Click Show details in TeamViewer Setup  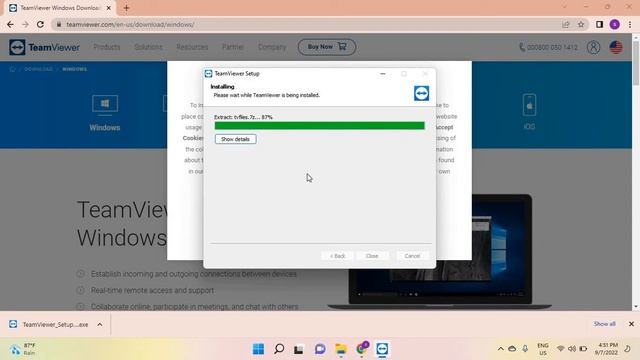click(x=236, y=139)
